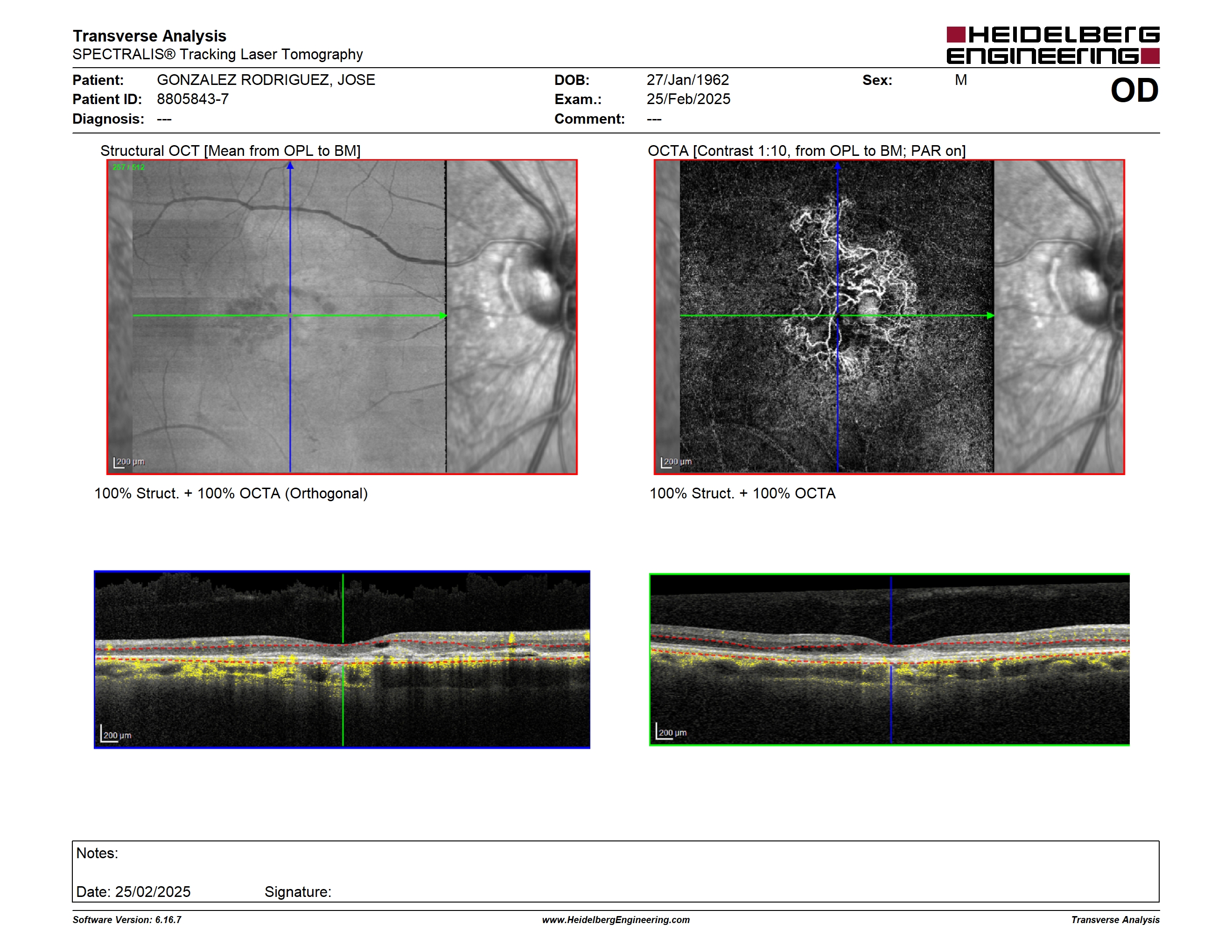The image size is (1232, 952).
Task: Open the www.HeidelbergEngineering.com link
Action: [x=616, y=920]
